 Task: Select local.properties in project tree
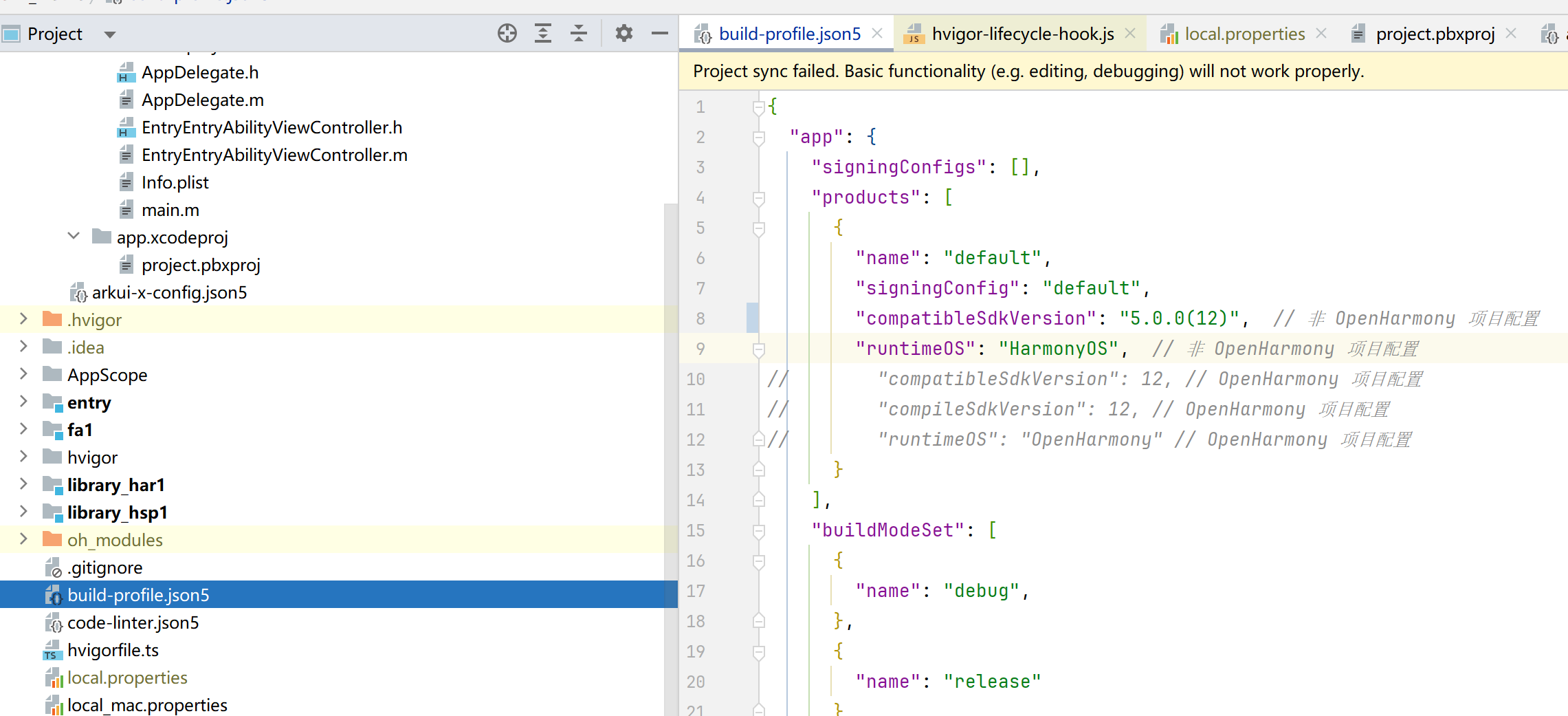pyautogui.click(x=127, y=677)
